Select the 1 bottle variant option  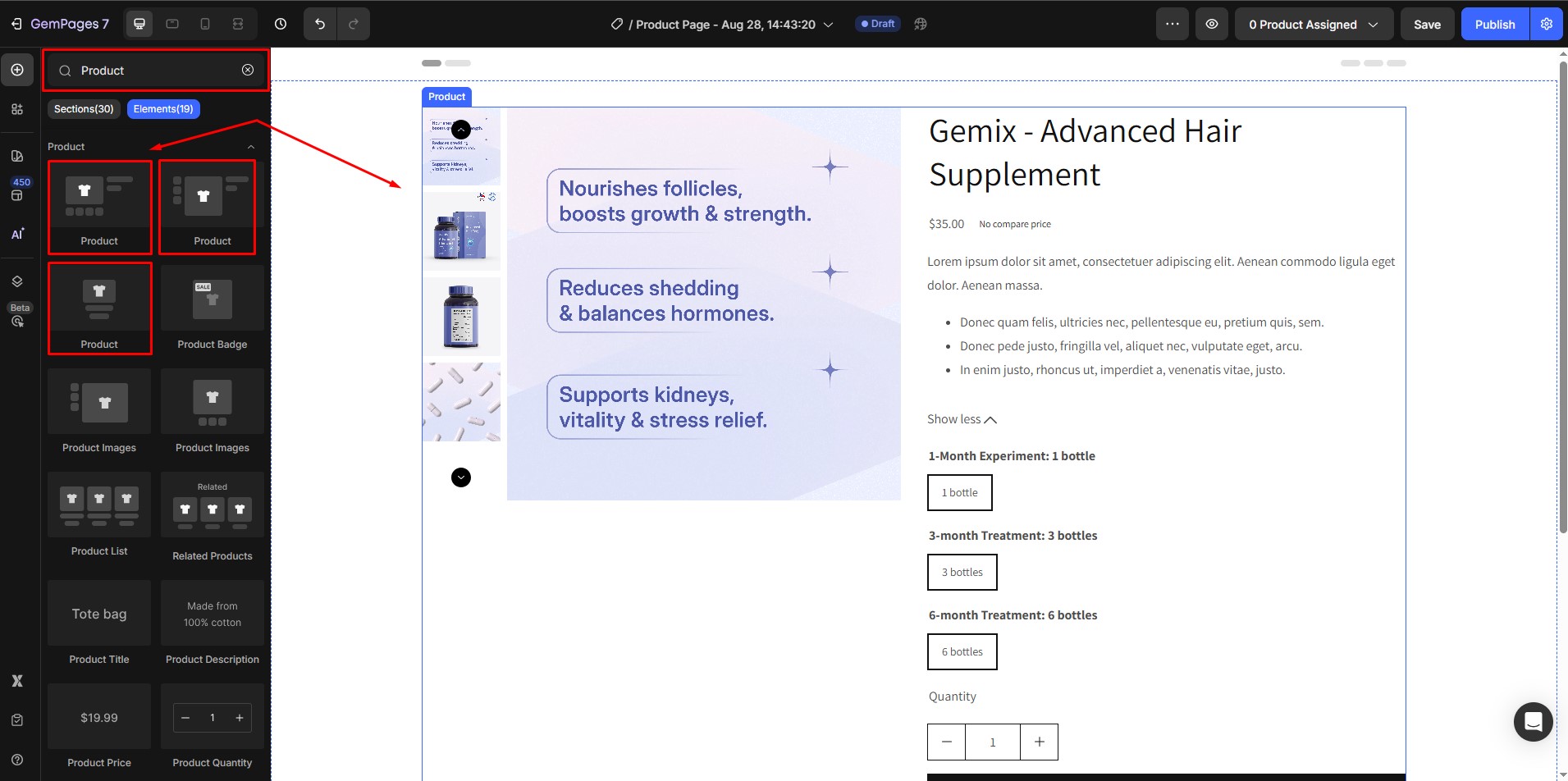(x=959, y=492)
